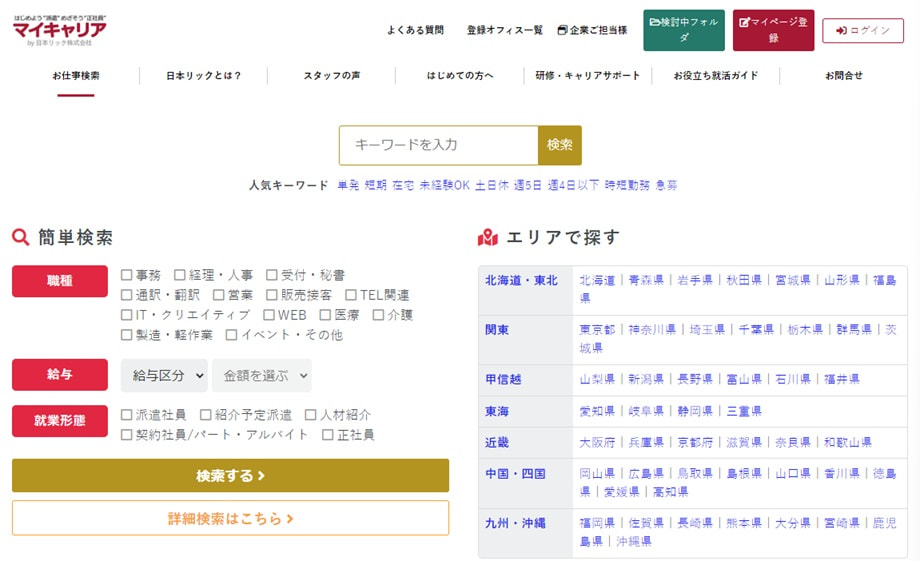
Task: Check the 事務 job type checkbox
Action: (127, 275)
